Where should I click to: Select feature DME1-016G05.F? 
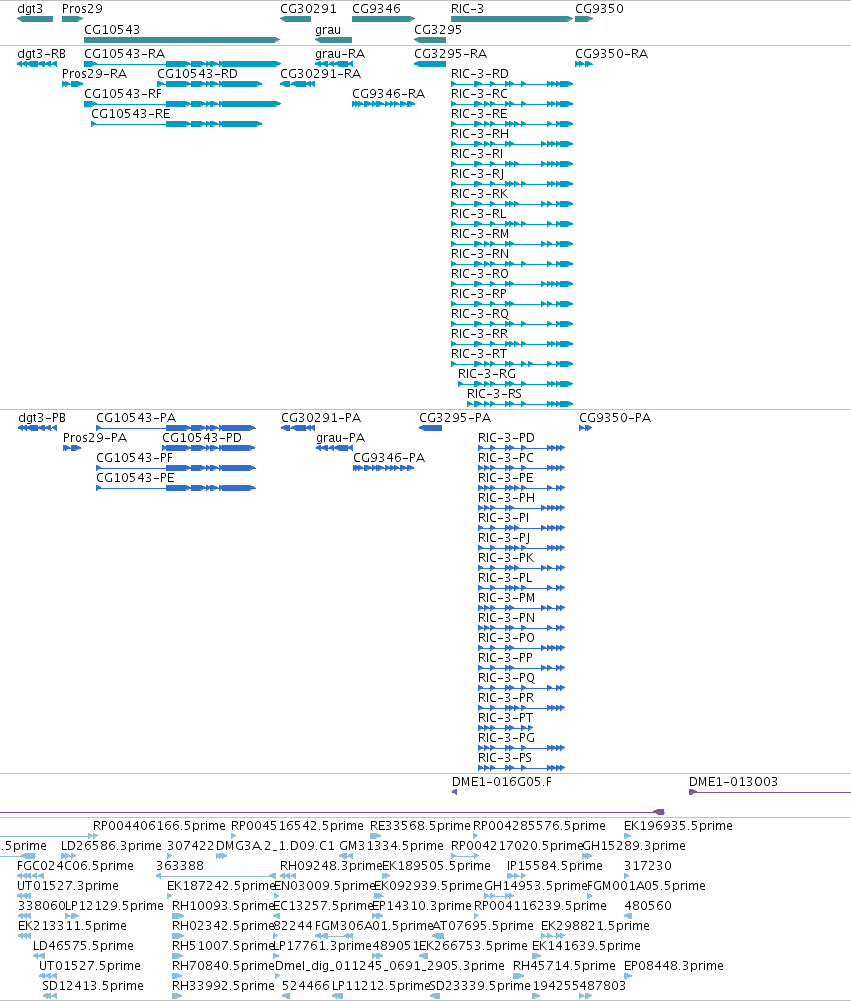coord(455,792)
